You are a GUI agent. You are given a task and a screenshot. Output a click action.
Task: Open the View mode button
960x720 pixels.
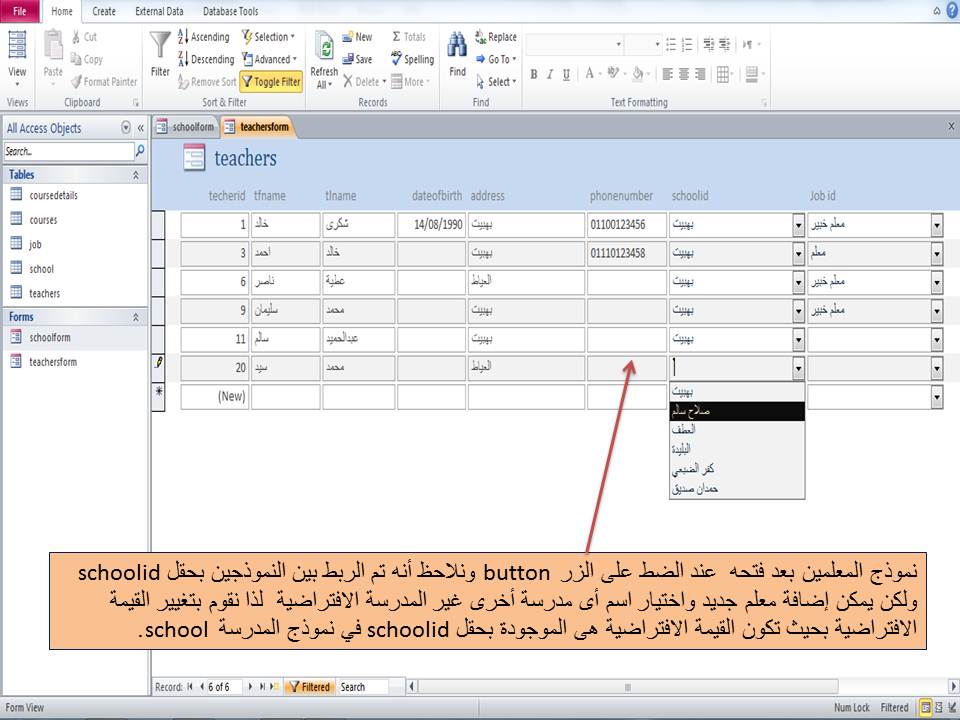click(x=17, y=58)
